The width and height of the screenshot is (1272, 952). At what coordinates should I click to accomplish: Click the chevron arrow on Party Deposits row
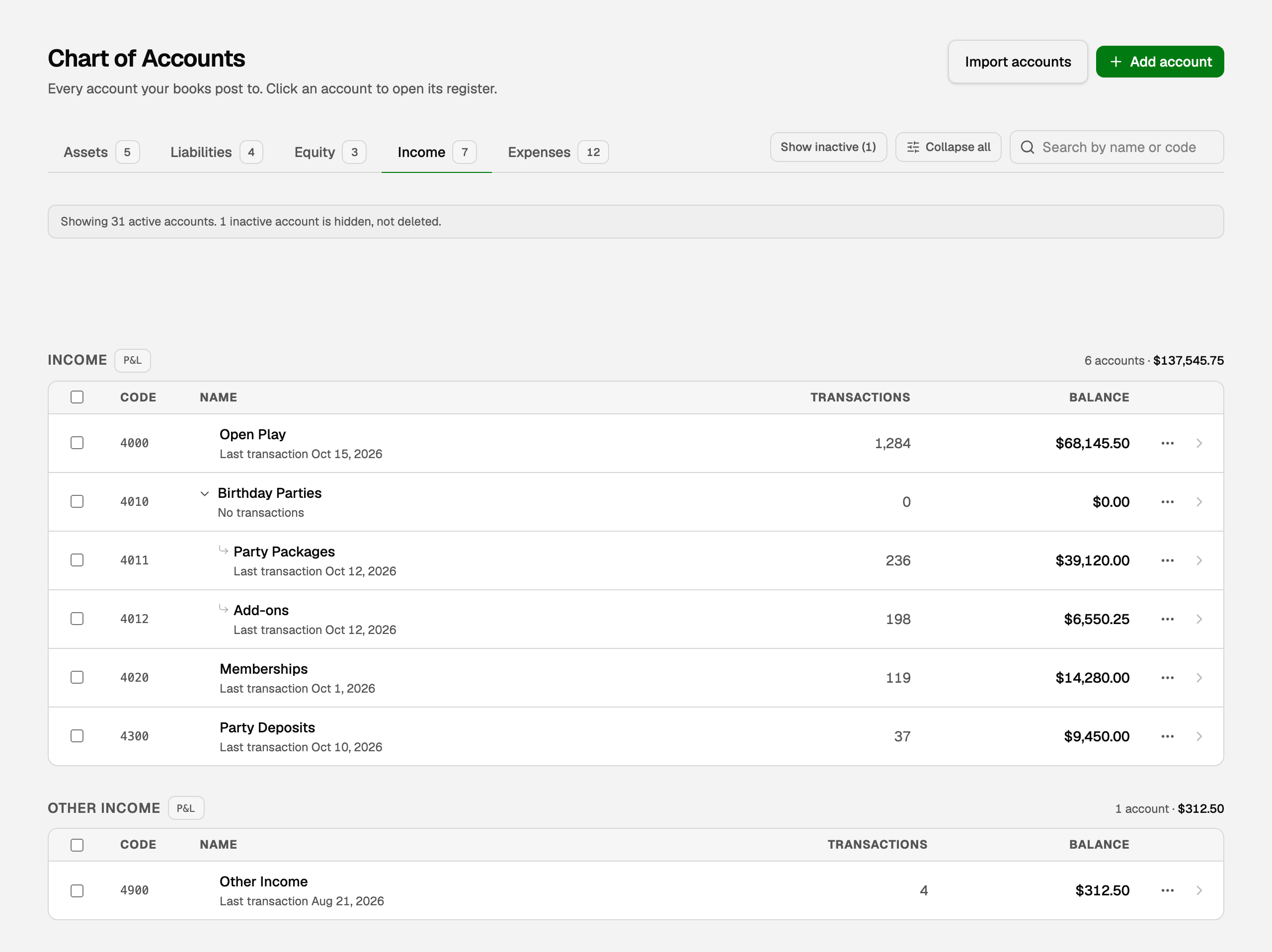coord(1199,736)
